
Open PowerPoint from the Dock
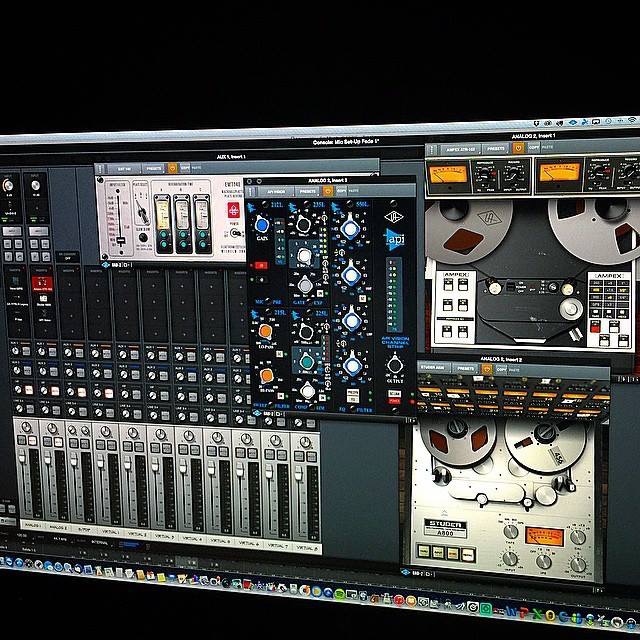[524, 612]
